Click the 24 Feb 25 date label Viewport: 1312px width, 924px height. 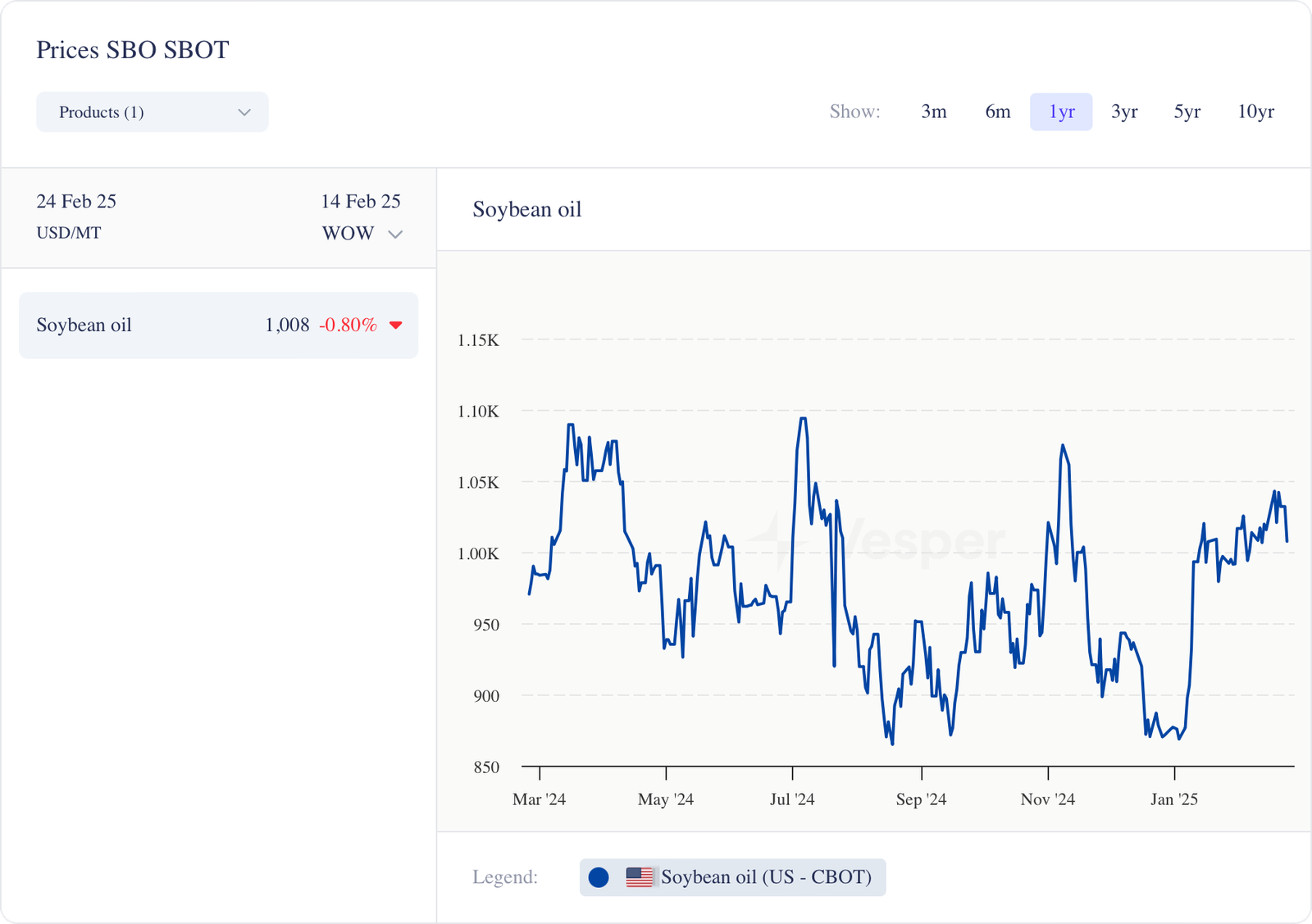coord(76,202)
